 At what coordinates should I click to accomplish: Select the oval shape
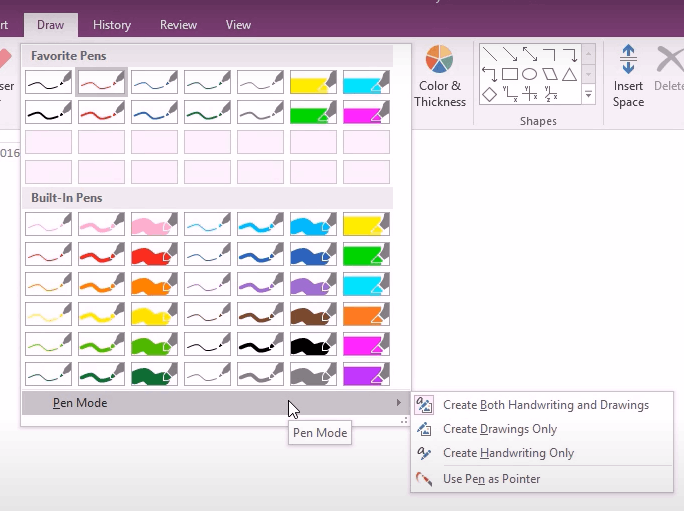click(530, 74)
